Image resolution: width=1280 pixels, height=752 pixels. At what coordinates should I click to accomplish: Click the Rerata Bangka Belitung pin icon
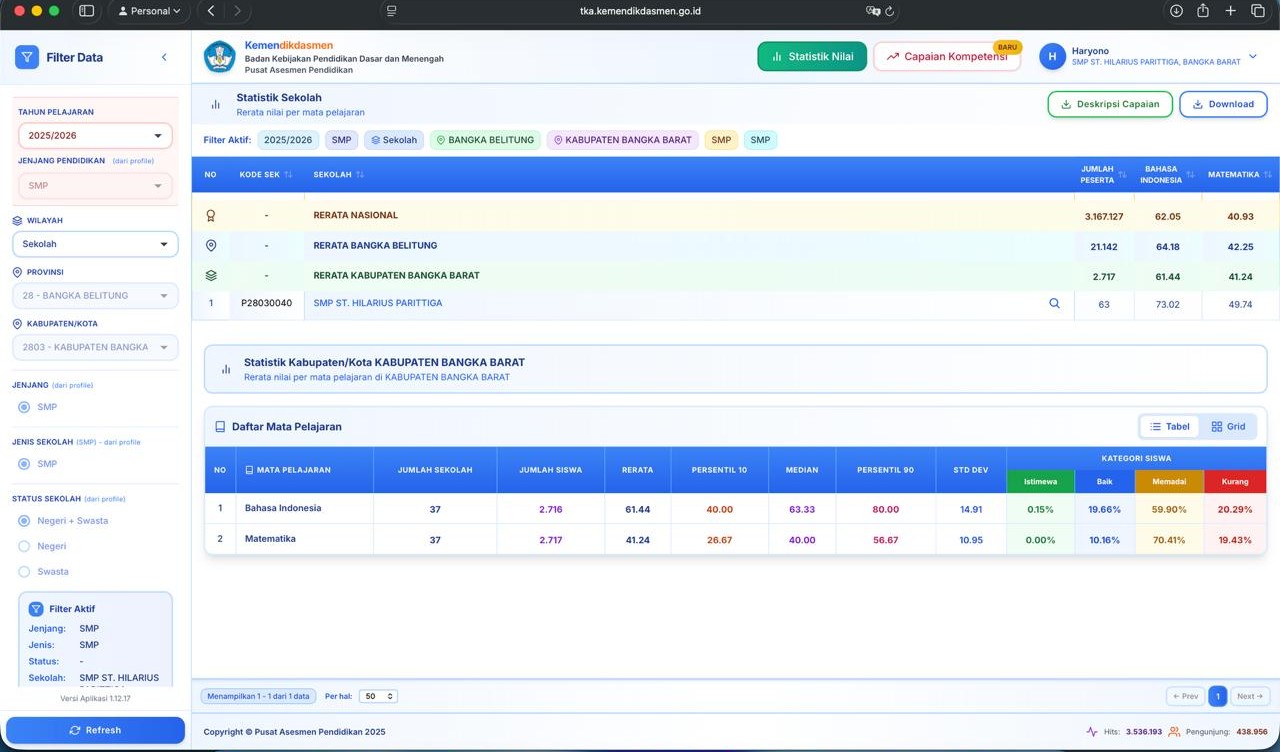210,245
